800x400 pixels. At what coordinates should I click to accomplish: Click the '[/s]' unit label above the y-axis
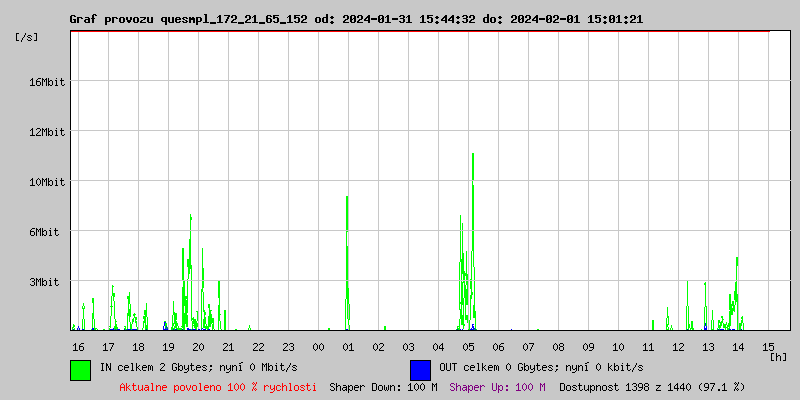point(27,37)
